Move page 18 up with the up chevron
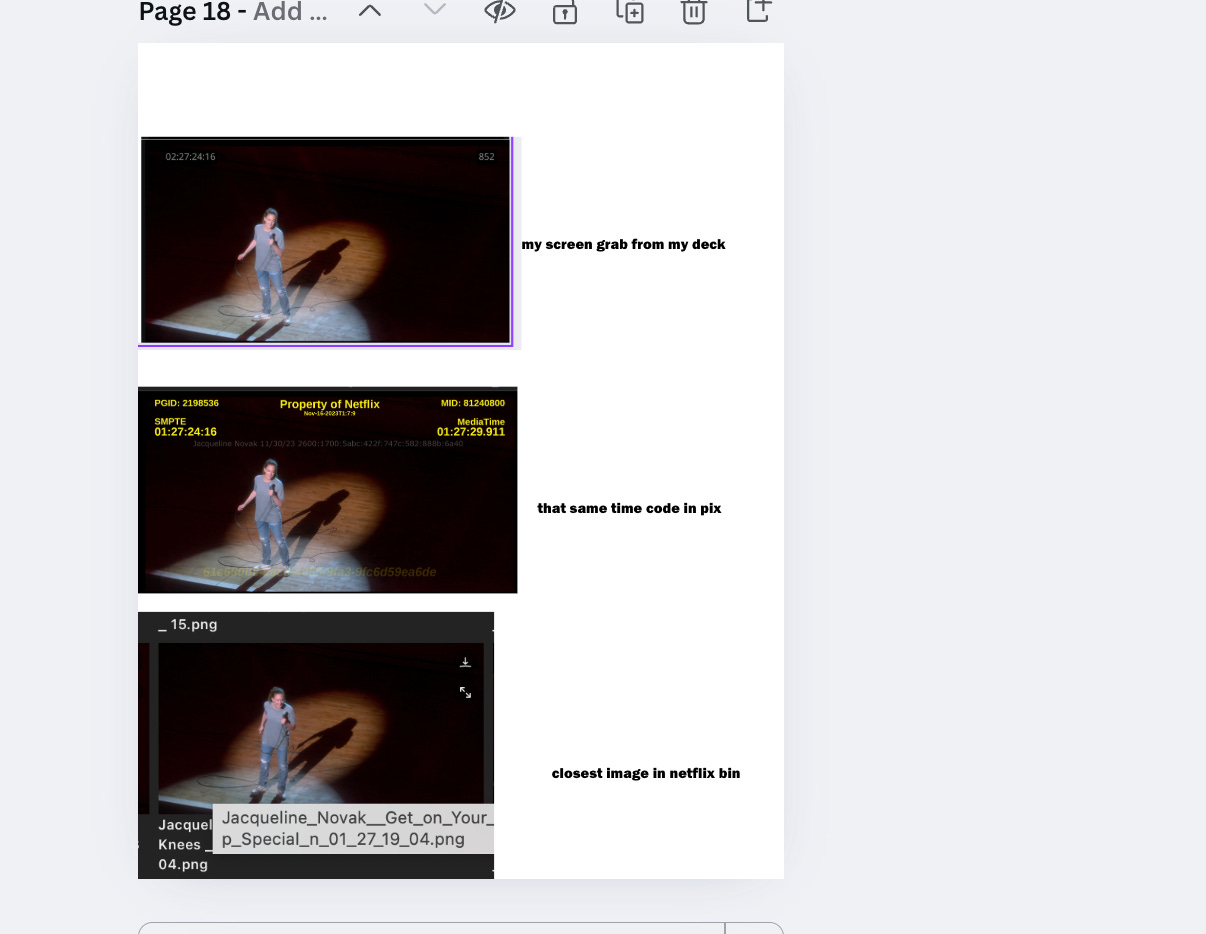 tap(370, 11)
